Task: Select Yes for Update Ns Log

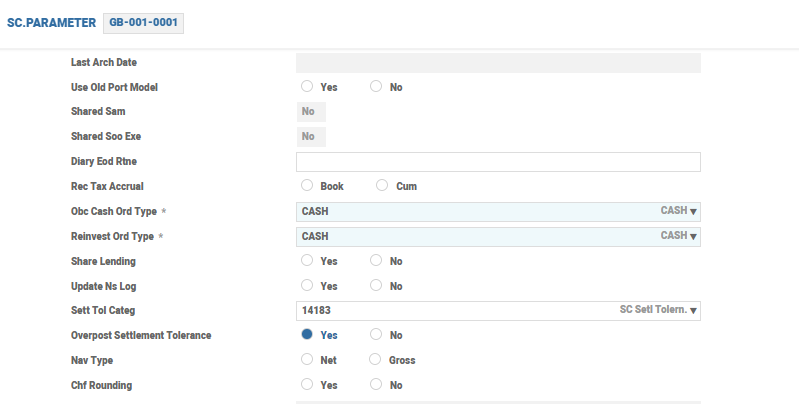Action: (307, 286)
